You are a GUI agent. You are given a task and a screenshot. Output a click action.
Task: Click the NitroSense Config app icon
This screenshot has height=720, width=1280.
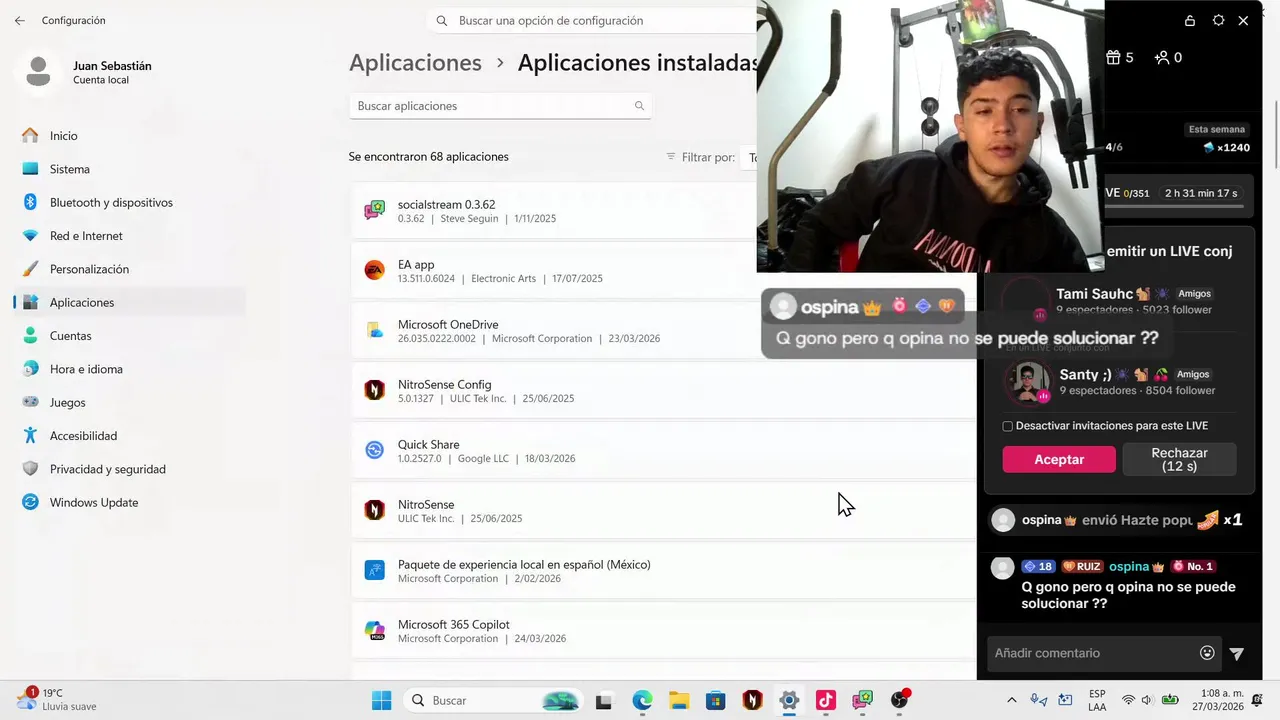[x=375, y=390]
